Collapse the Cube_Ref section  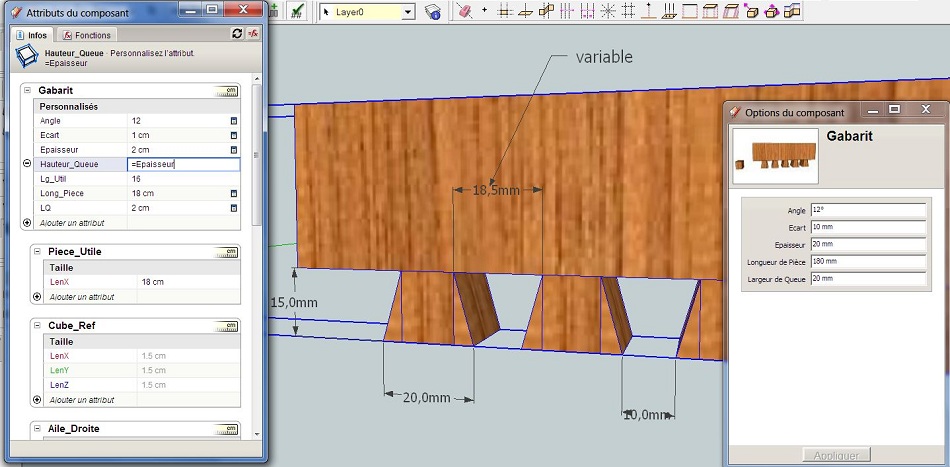pos(36,325)
